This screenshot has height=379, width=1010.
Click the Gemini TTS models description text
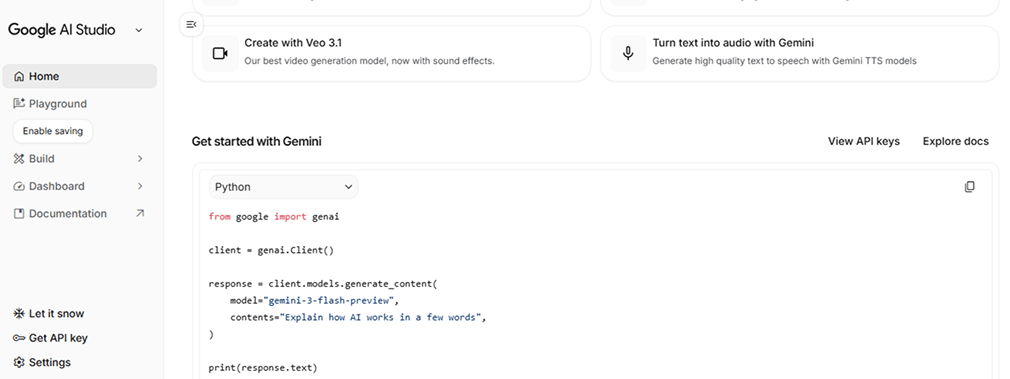784,61
